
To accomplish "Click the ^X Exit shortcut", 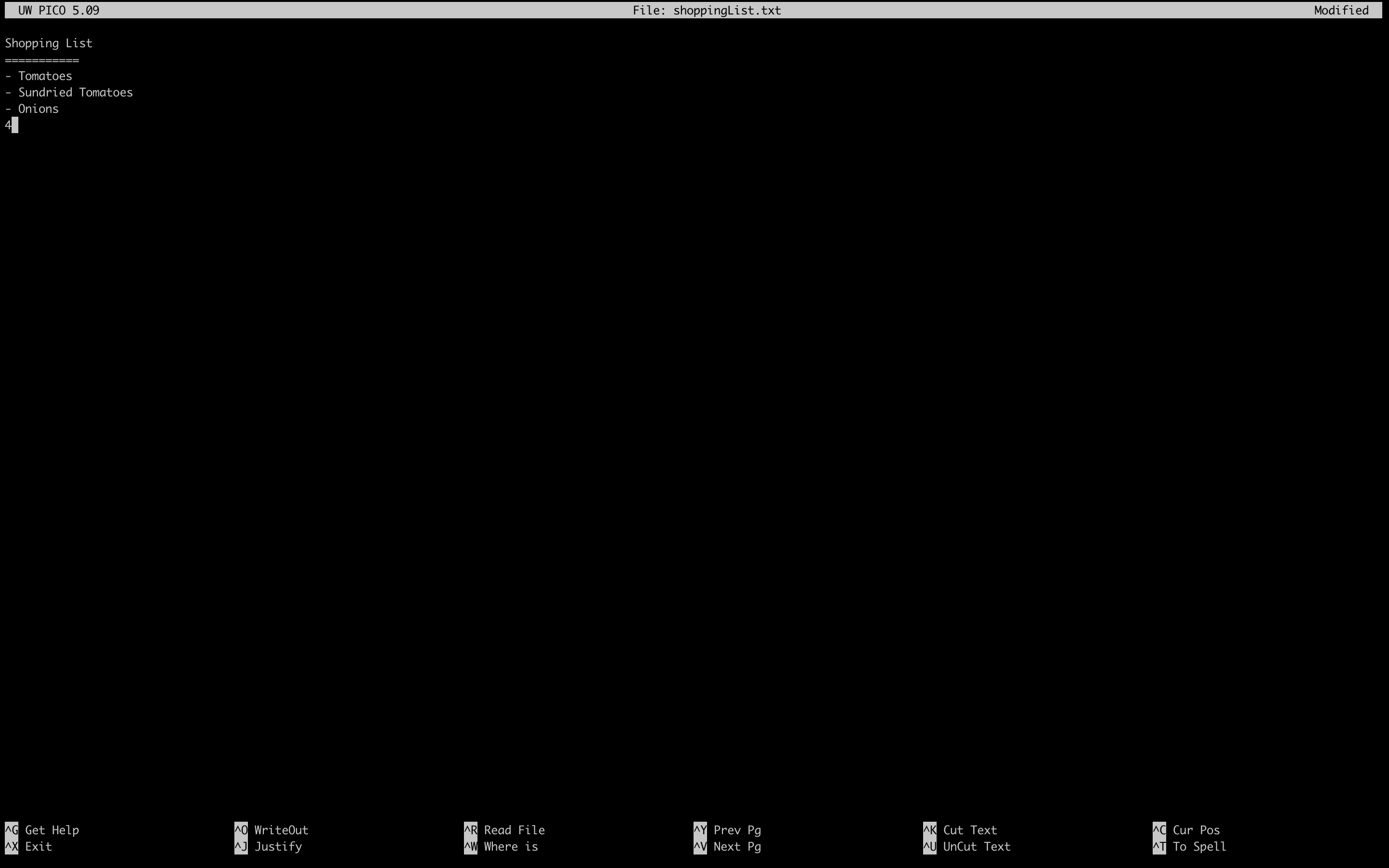I will coord(29,847).
